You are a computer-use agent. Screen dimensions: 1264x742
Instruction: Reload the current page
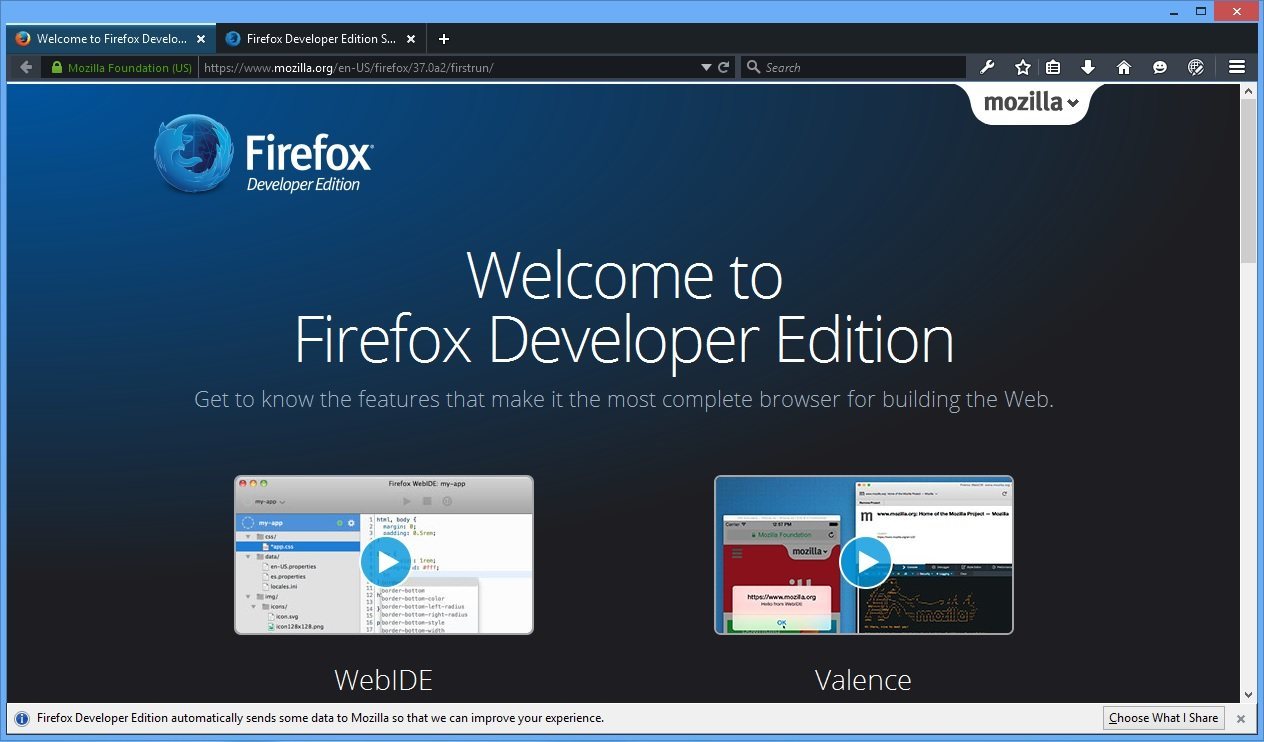(723, 67)
